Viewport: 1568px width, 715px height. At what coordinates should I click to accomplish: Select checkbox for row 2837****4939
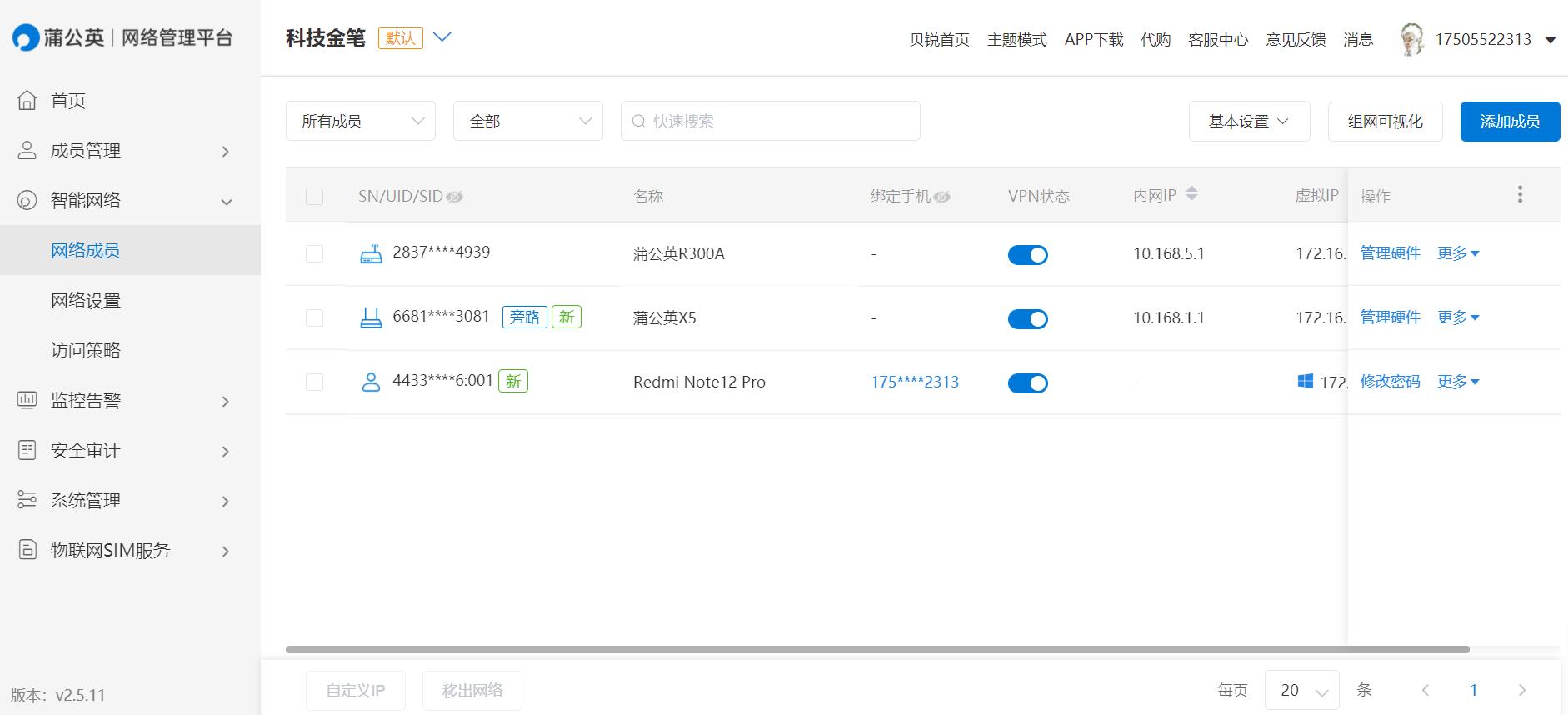point(314,253)
